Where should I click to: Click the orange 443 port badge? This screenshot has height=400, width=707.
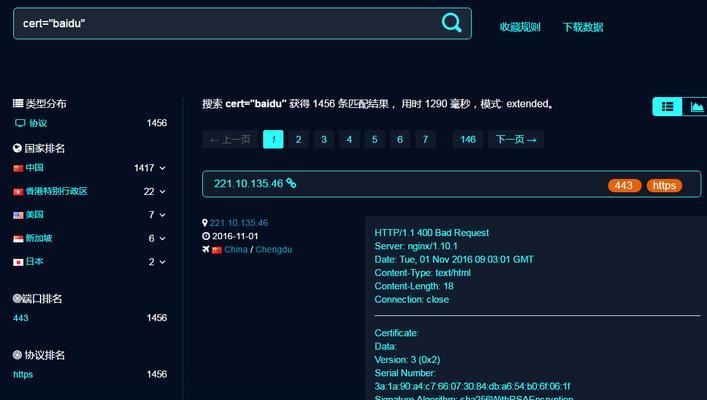624,185
